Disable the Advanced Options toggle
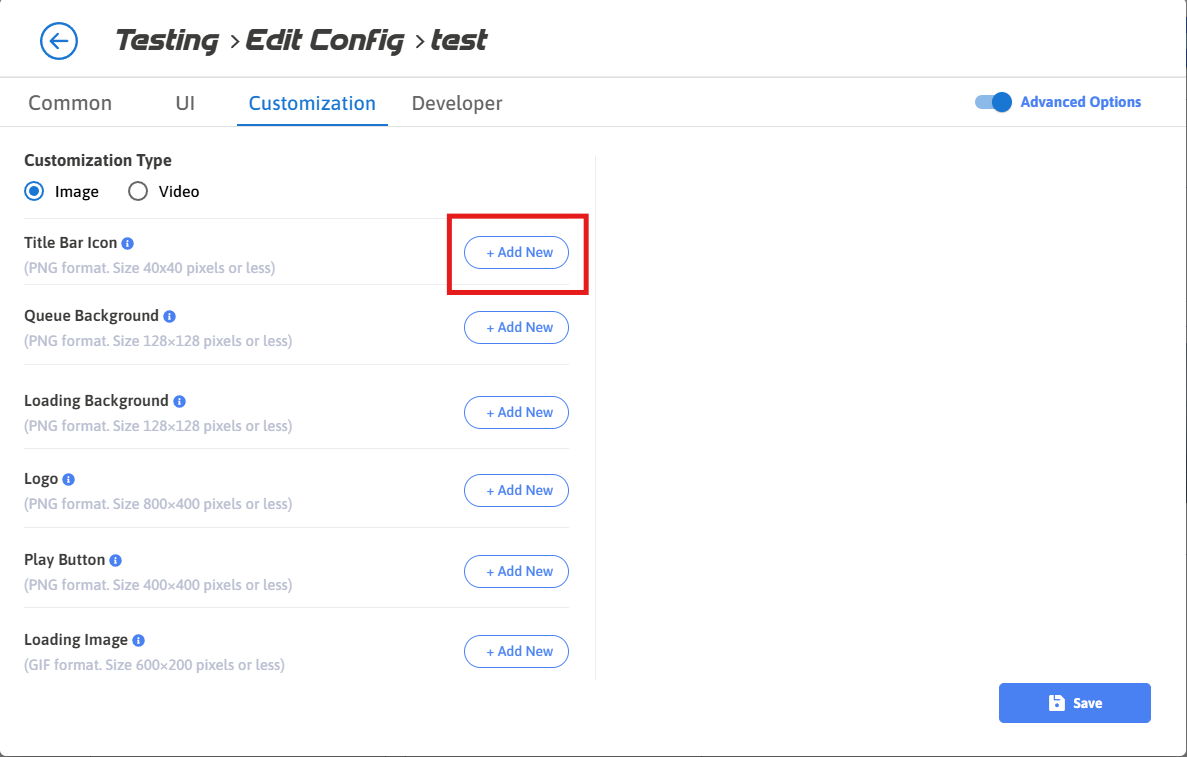Viewport: 1187px width, 757px height. 994,102
